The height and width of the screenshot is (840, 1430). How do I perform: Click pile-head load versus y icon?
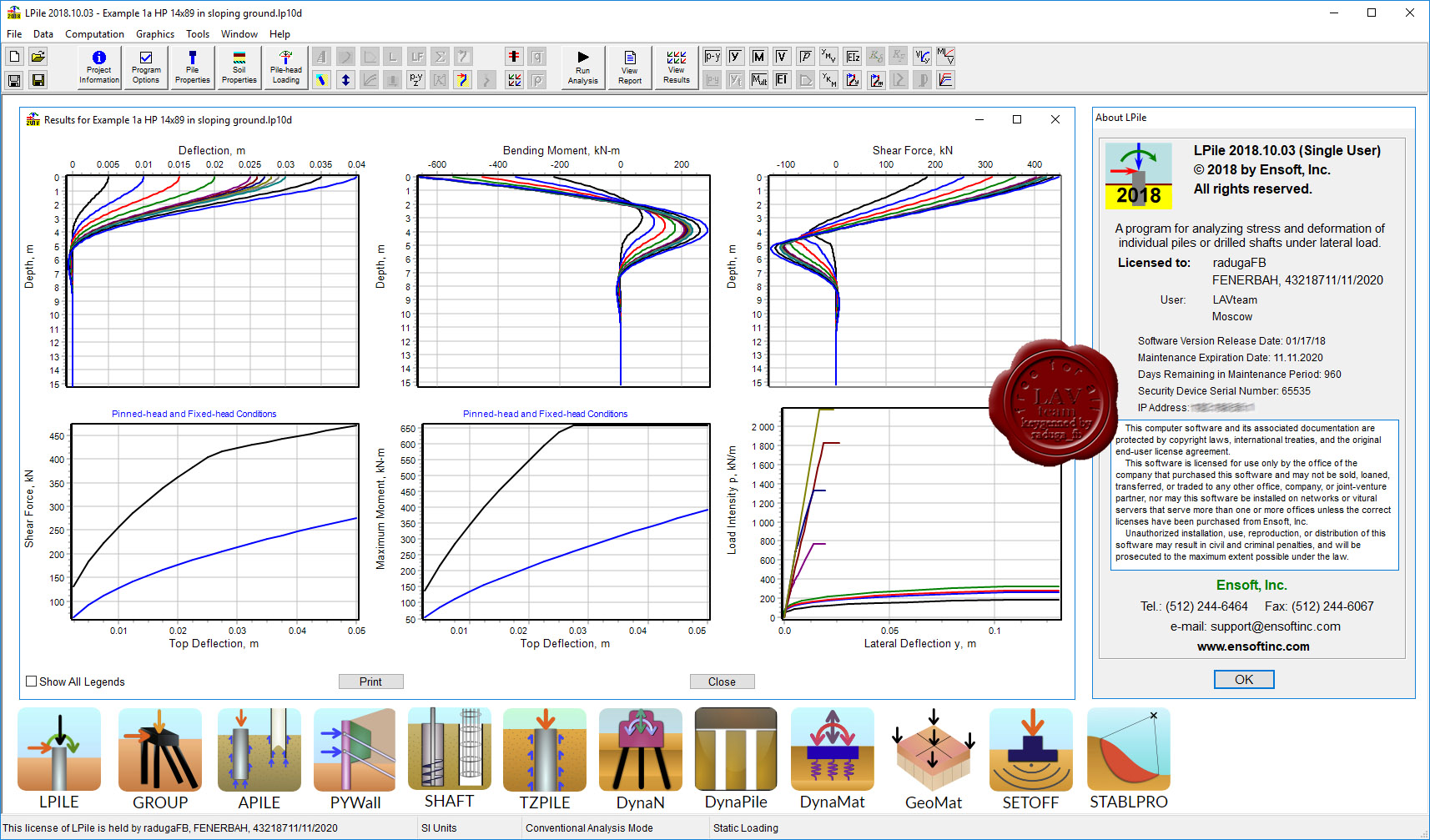(x=853, y=80)
